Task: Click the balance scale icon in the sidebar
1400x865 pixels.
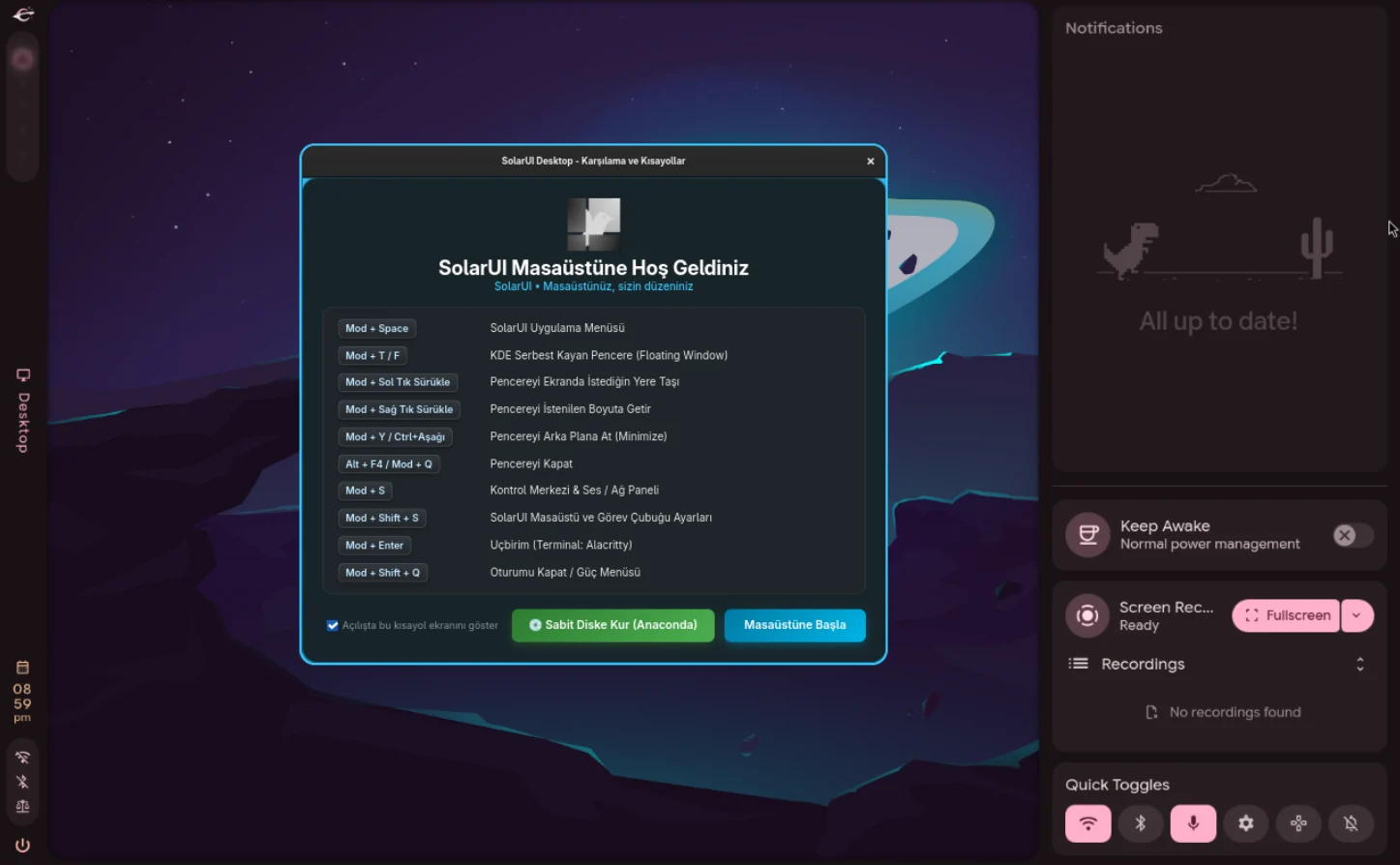Action: pos(22,807)
